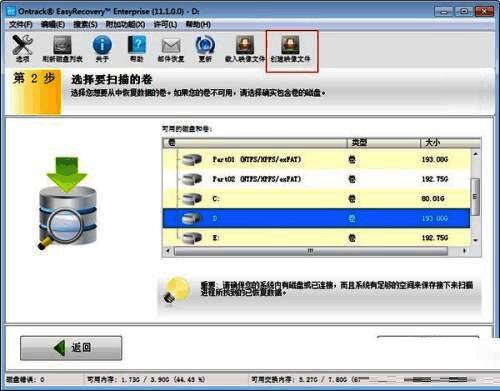Select the highlighted D: volume row
500x391 pixels.
(316, 218)
